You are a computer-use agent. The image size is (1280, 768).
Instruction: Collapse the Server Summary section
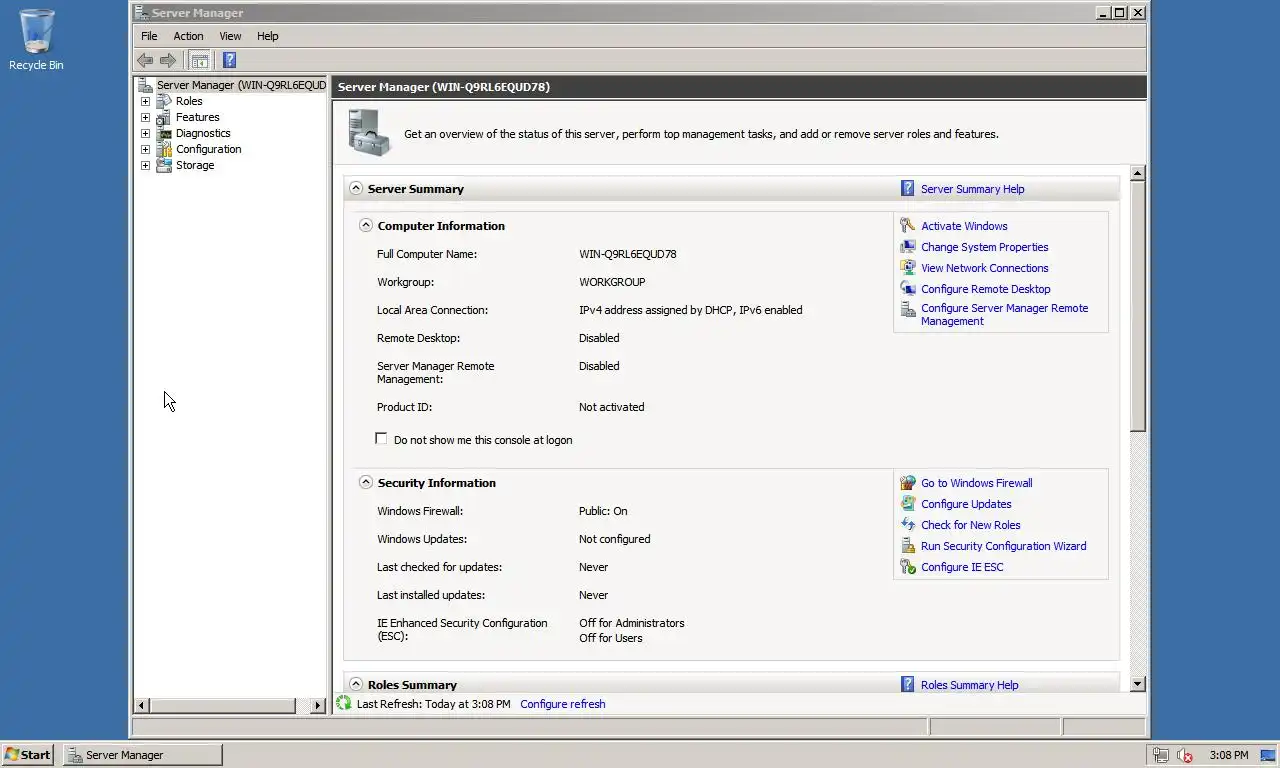[x=356, y=188]
